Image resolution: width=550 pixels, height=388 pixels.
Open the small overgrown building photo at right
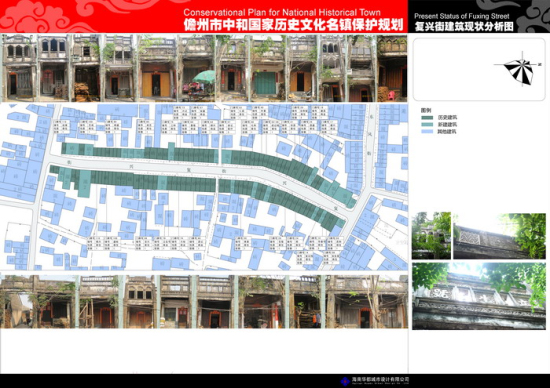[x=431, y=235]
